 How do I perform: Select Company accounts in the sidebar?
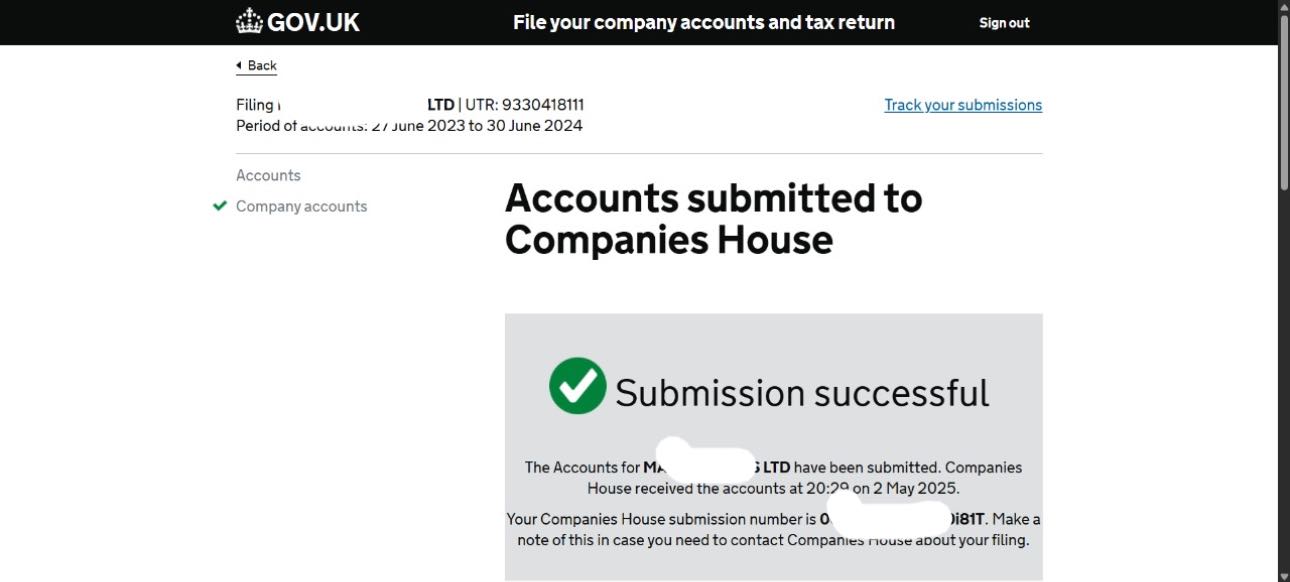click(301, 206)
